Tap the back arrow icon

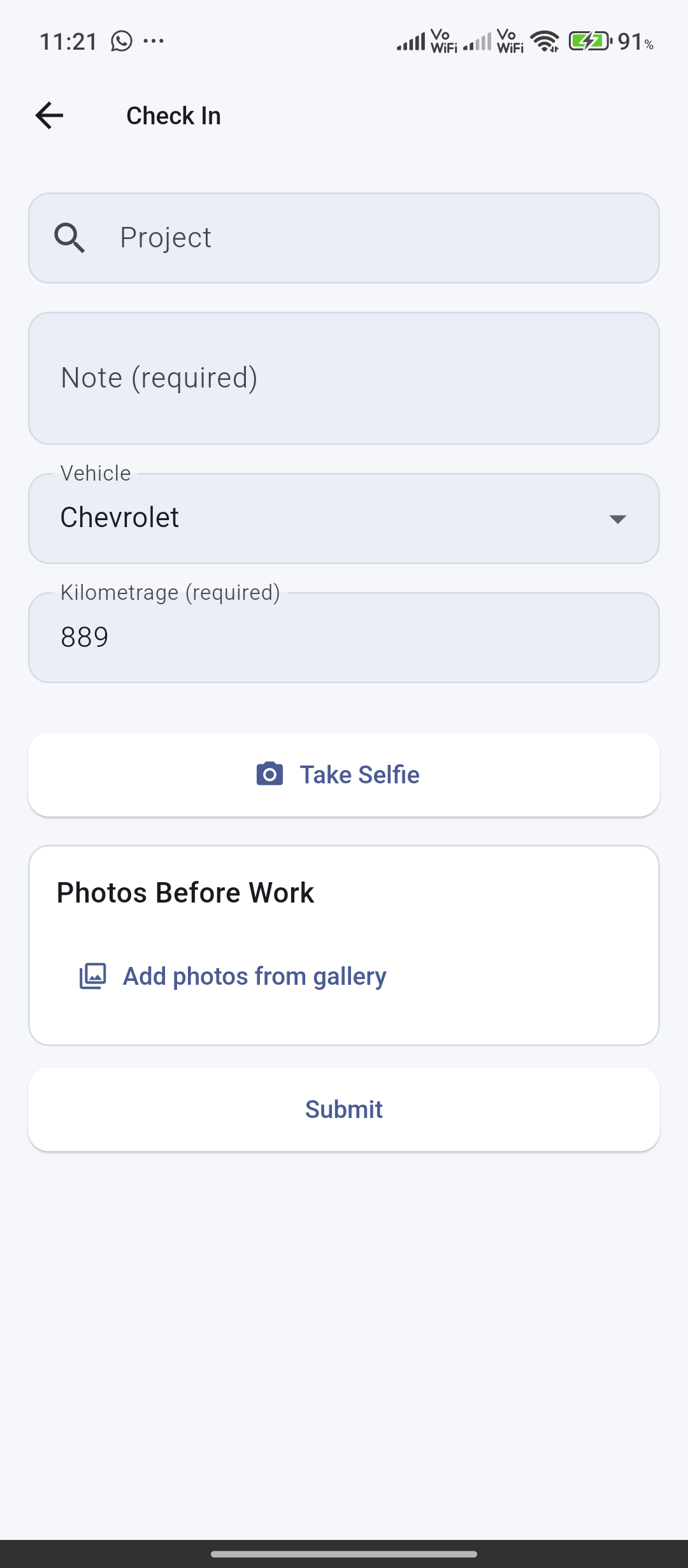pyautogui.click(x=49, y=116)
